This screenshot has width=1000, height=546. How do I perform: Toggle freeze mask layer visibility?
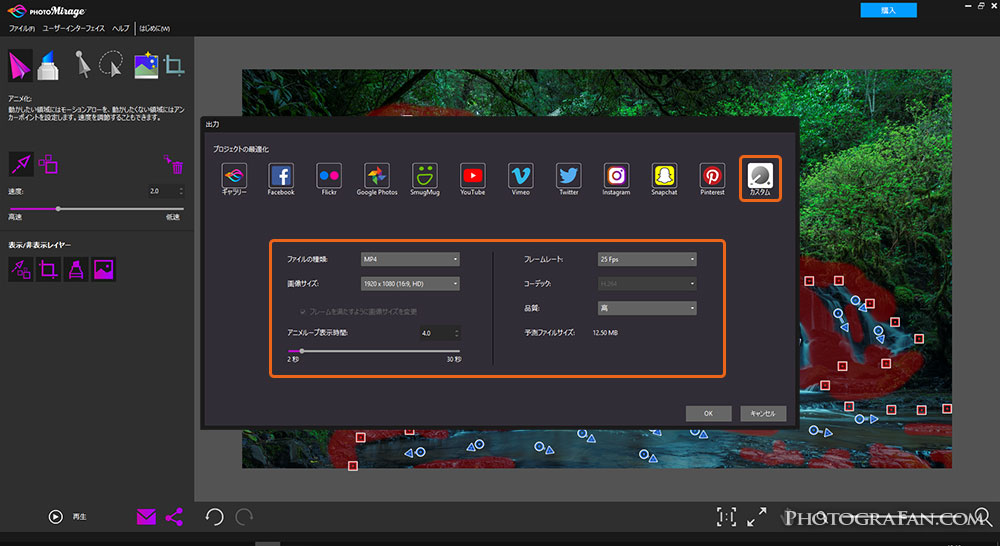[76, 269]
